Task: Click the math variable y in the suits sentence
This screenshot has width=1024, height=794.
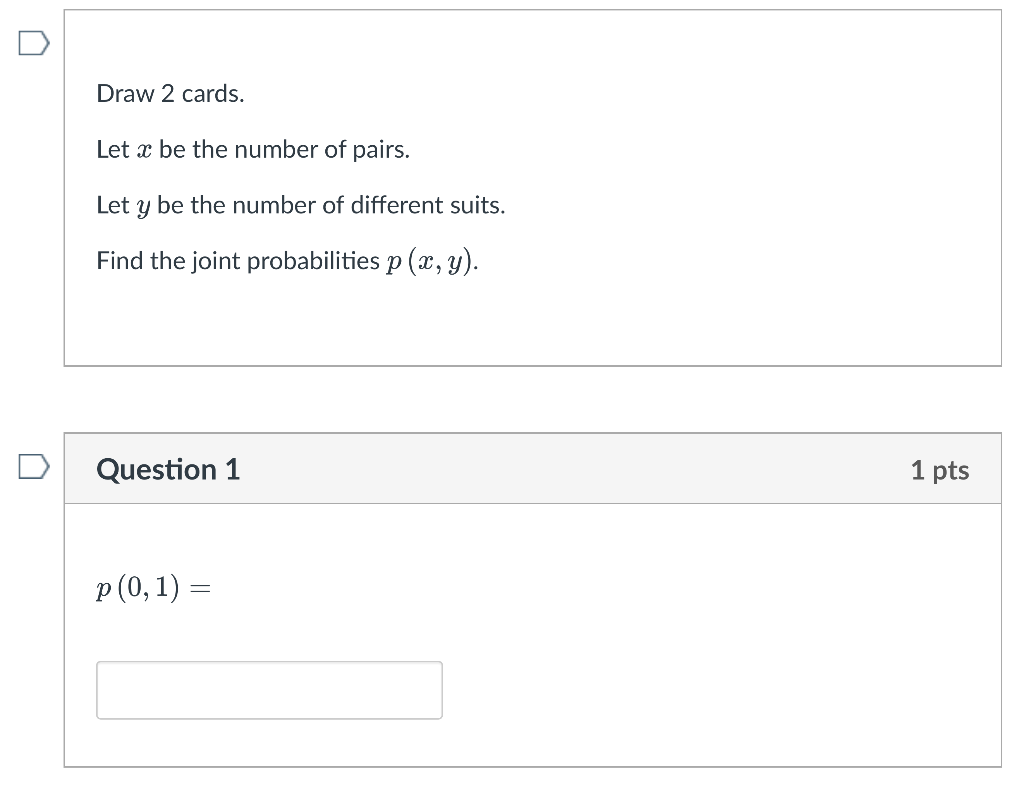Action: point(144,208)
